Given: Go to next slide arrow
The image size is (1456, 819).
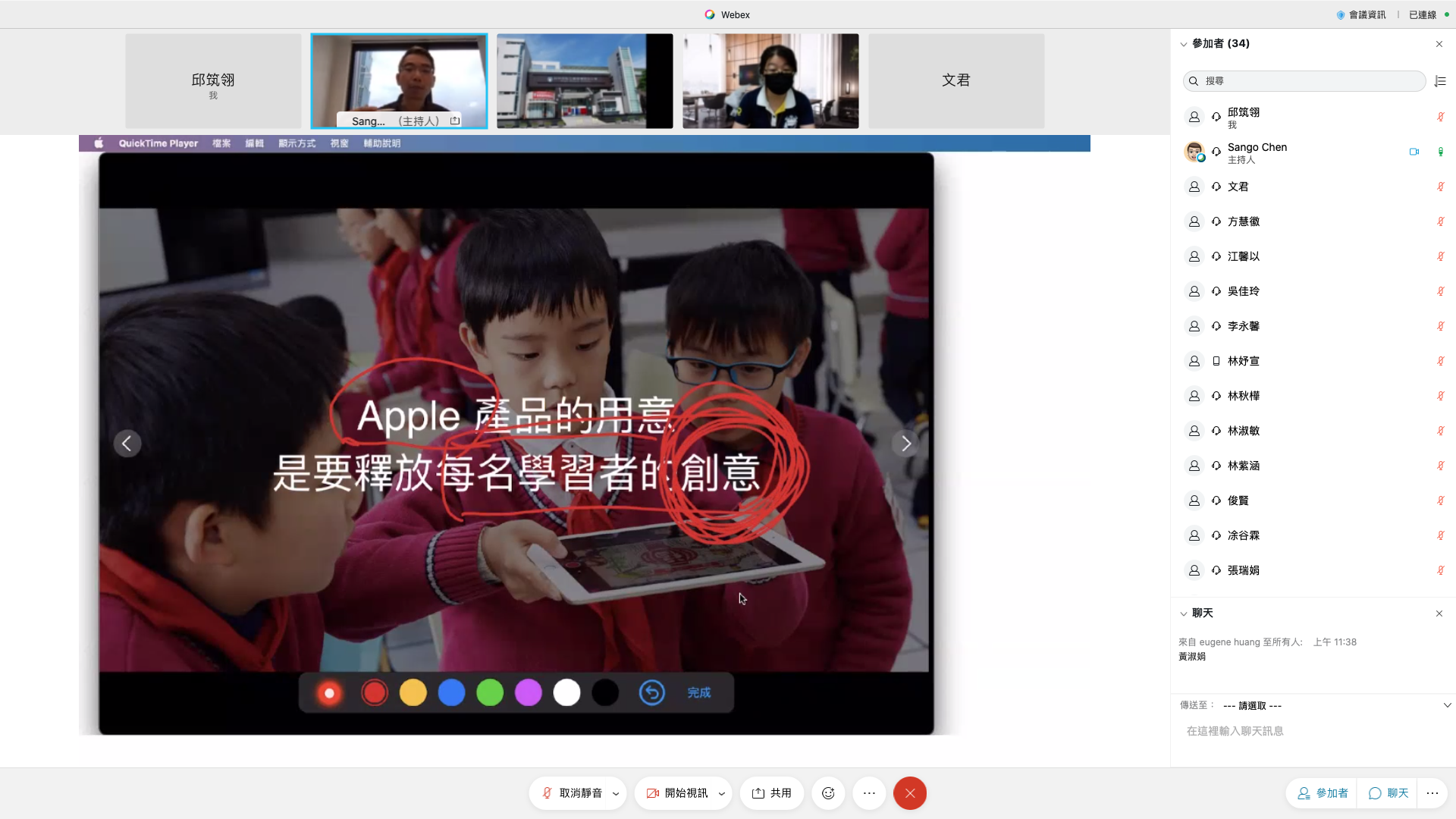Looking at the screenshot, I should 905,444.
